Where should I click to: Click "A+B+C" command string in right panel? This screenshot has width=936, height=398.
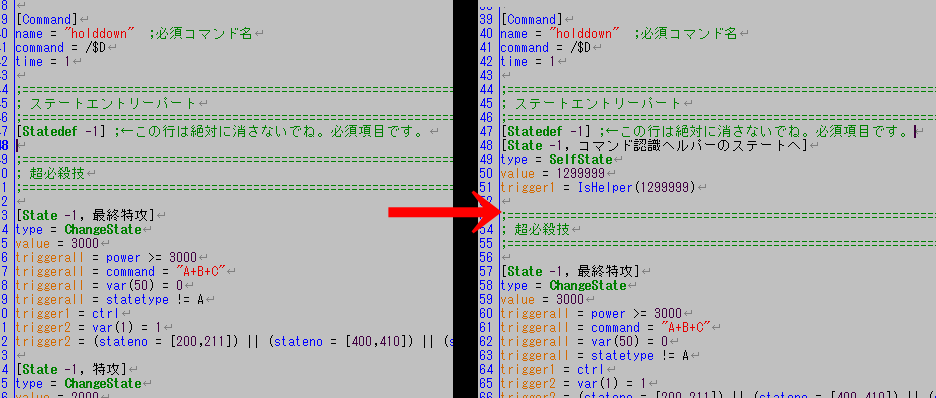click(x=684, y=328)
